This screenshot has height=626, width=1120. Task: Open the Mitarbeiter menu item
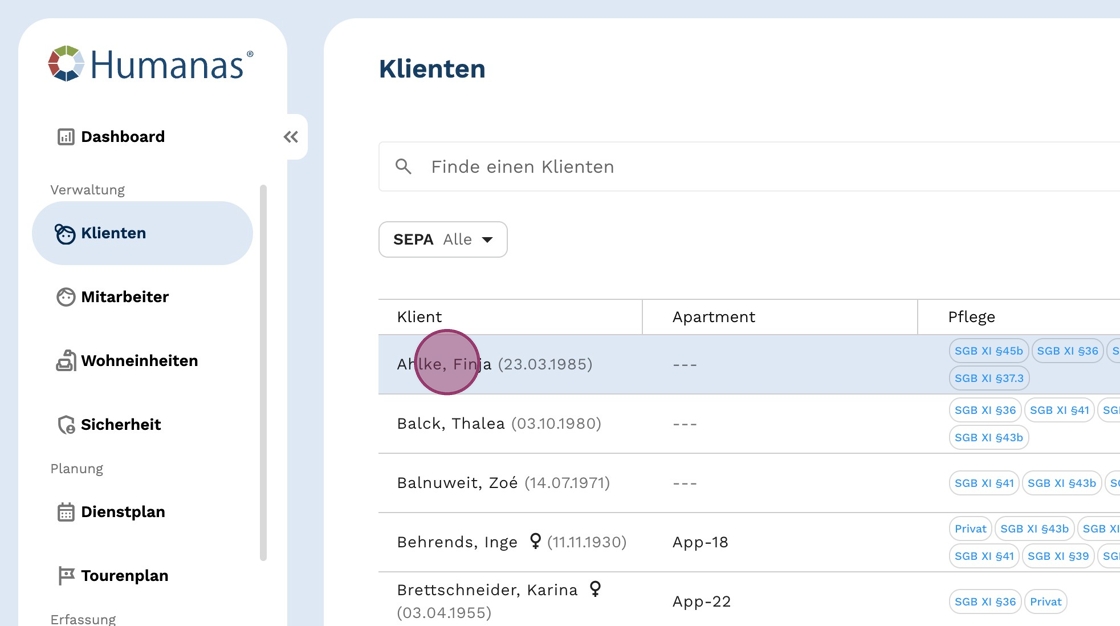125,297
